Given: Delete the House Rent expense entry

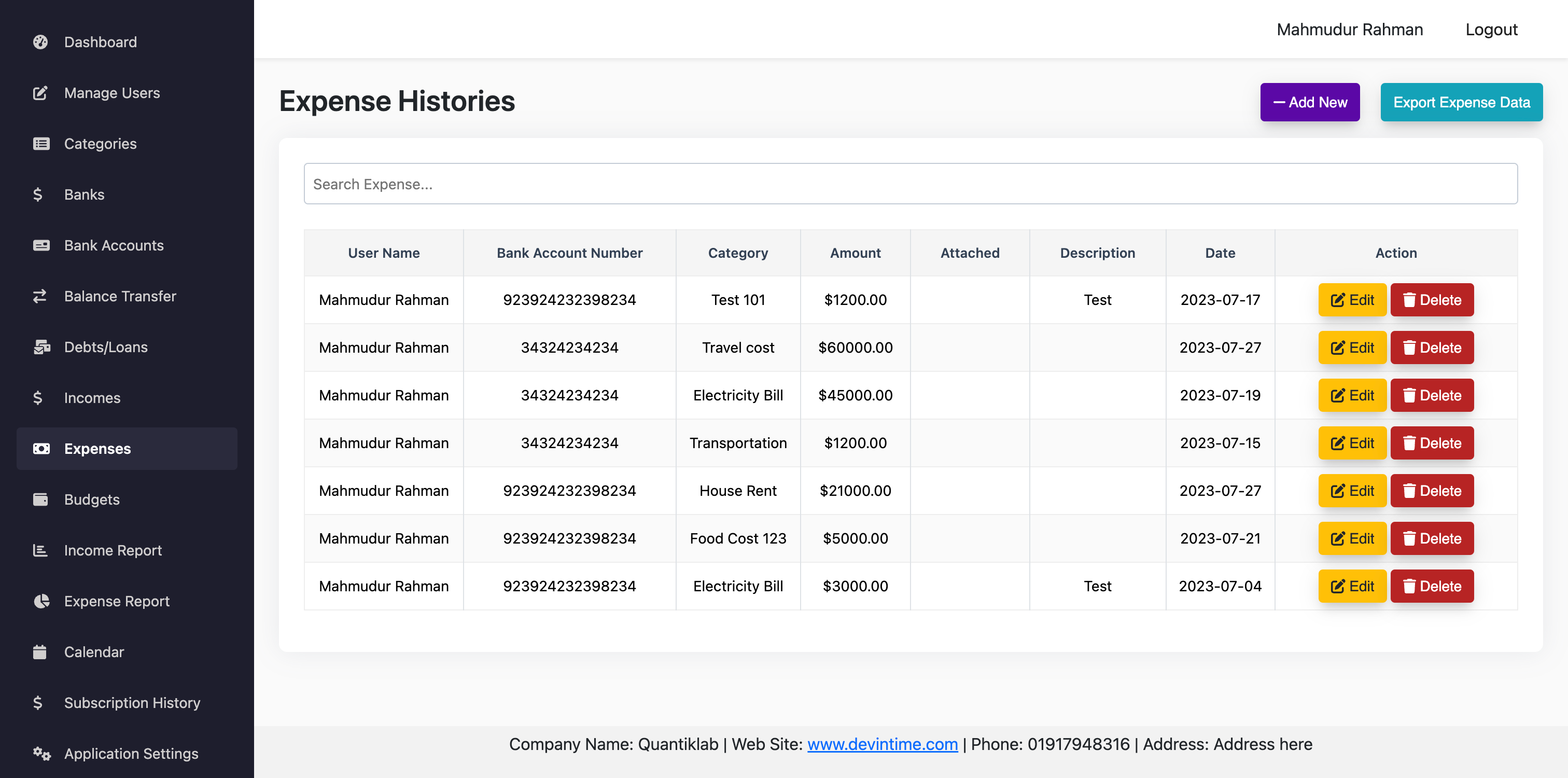Looking at the screenshot, I should (x=1431, y=490).
